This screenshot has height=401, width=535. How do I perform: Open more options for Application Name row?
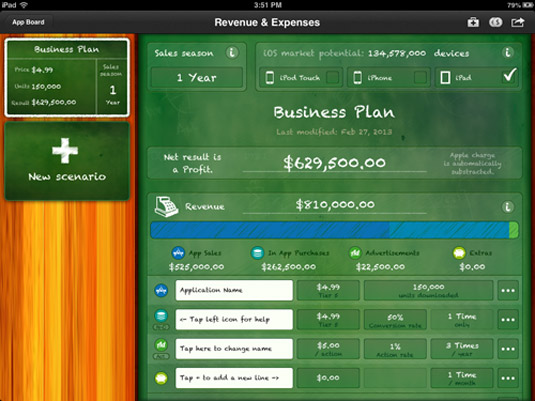tap(508, 290)
